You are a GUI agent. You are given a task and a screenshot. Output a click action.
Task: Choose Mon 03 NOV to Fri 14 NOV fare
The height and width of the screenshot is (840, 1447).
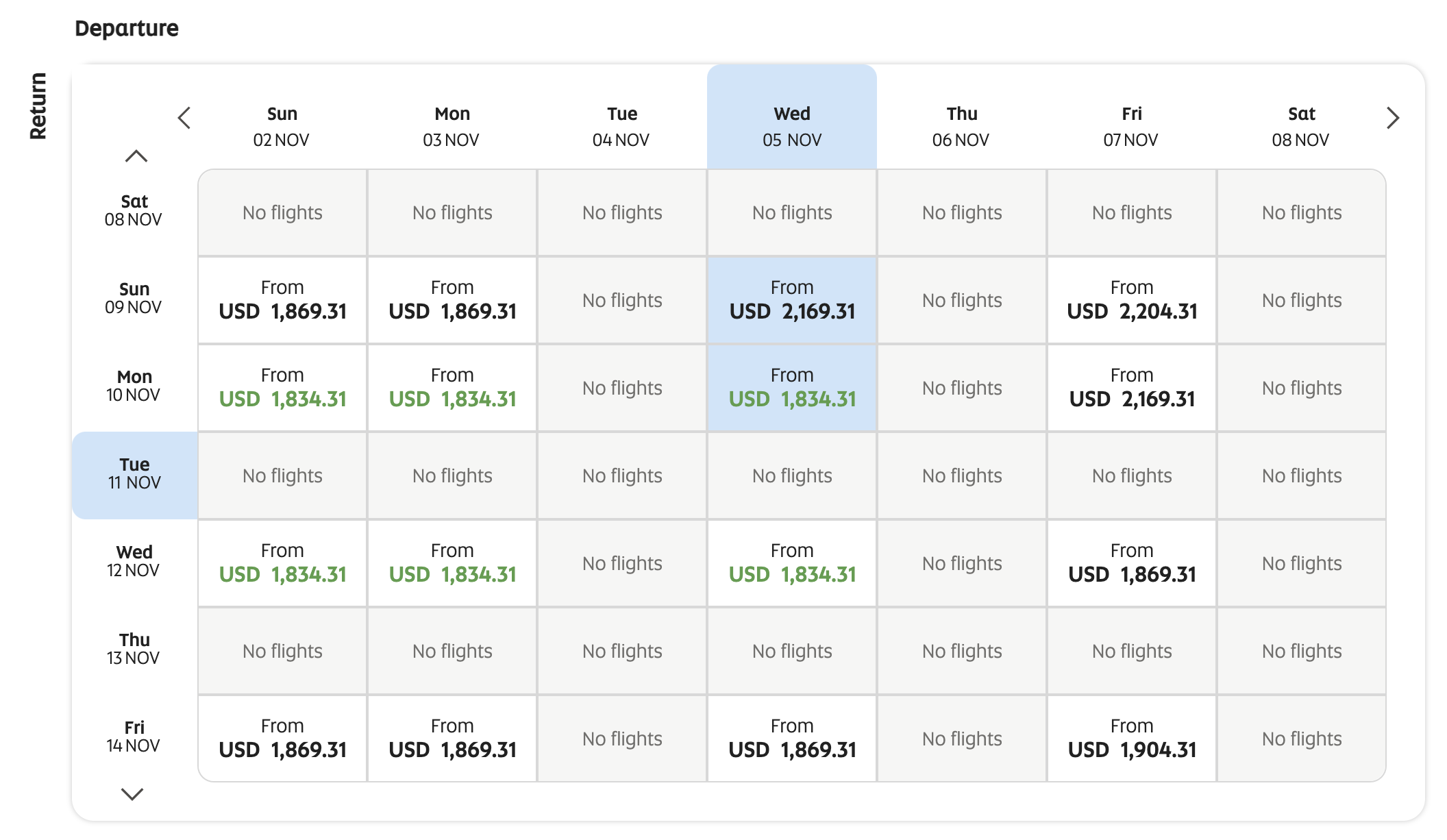tap(452, 739)
